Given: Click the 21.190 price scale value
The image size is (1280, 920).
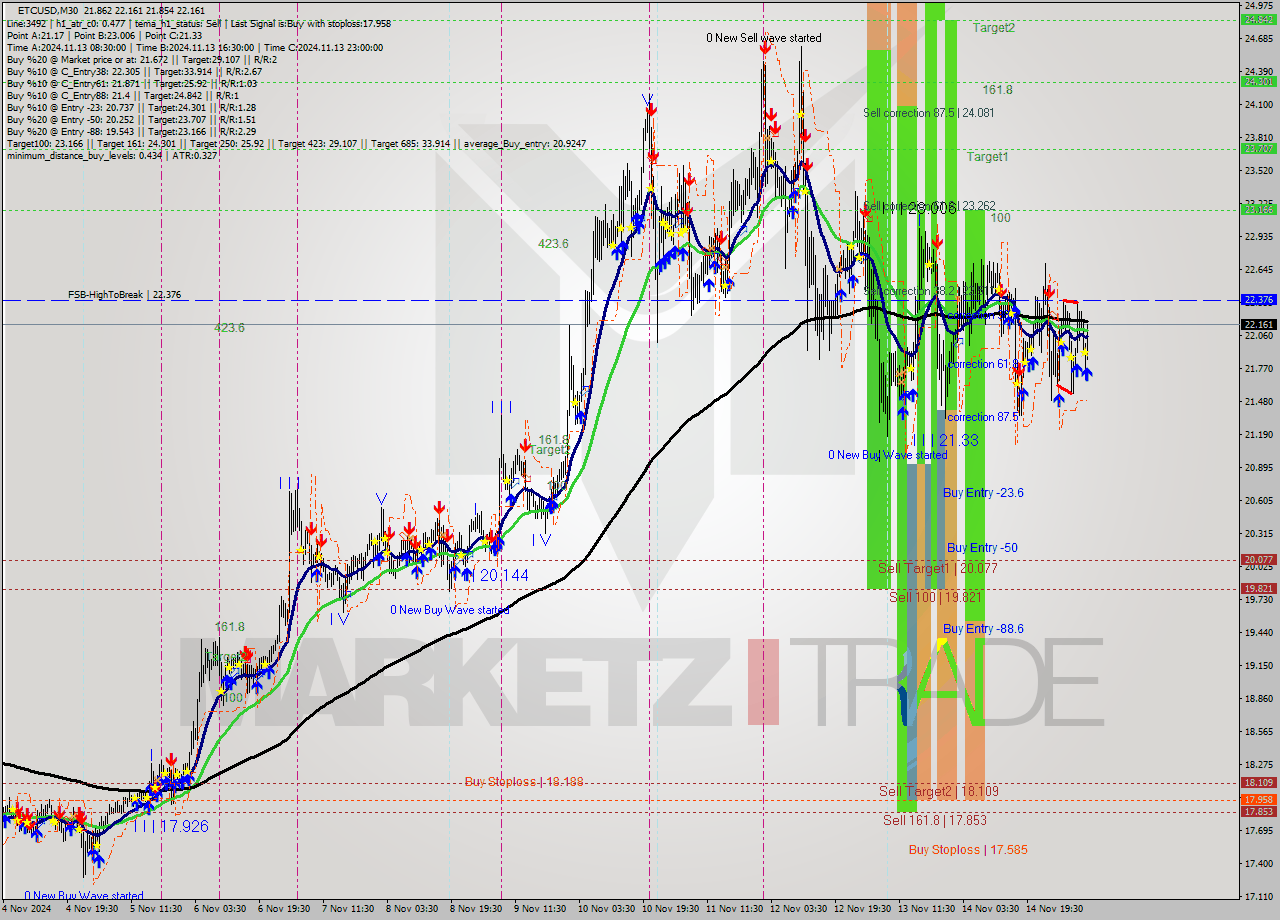Looking at the screenshot, I should tap(1258, 435).
